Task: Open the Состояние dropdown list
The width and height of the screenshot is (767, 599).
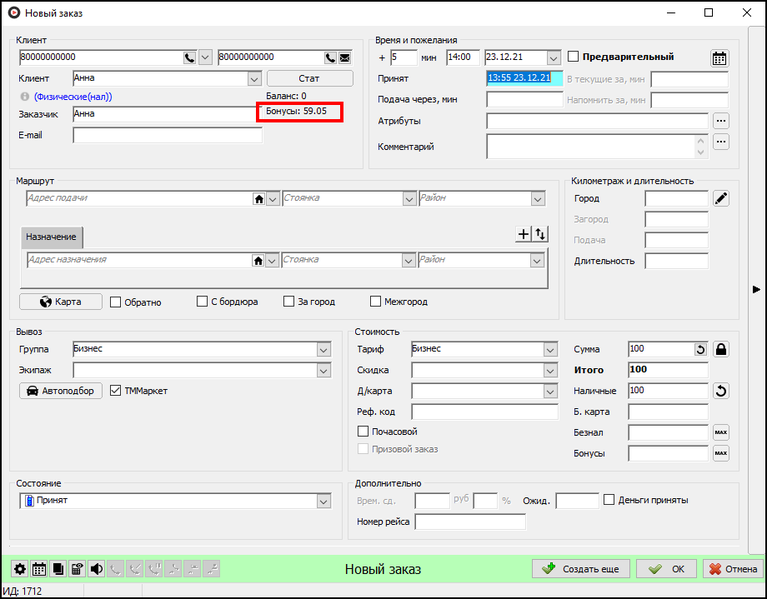Action: point(323,501)
